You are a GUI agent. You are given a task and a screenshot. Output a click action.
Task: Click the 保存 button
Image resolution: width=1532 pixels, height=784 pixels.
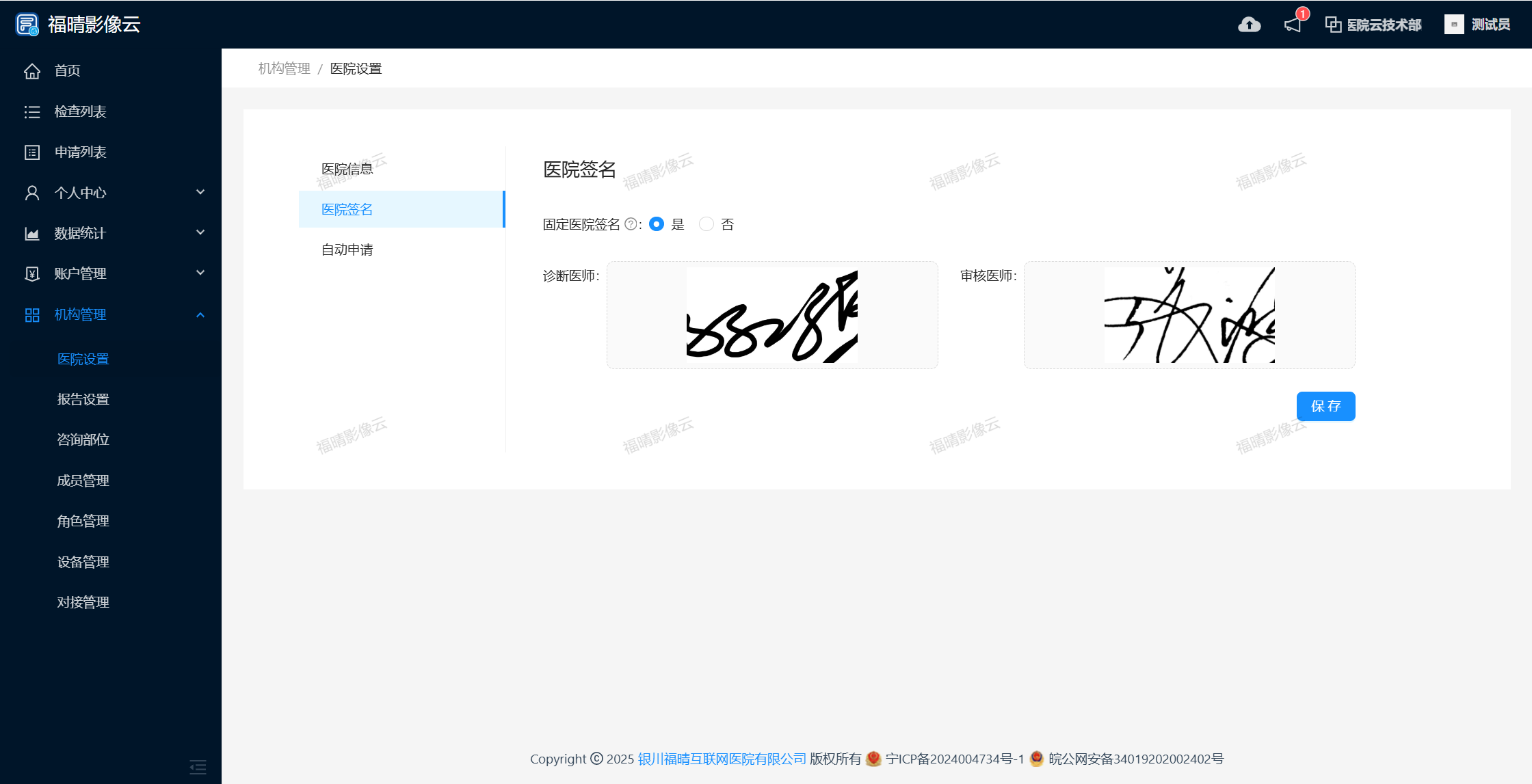coord(1325,406)
